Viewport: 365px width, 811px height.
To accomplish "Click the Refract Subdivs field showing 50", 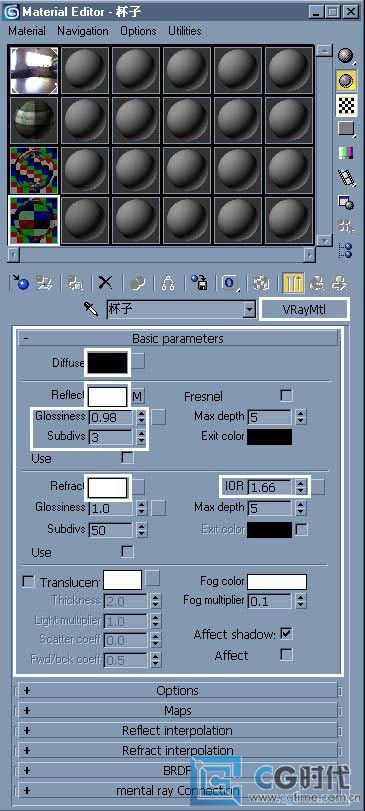I will (111, 530).
